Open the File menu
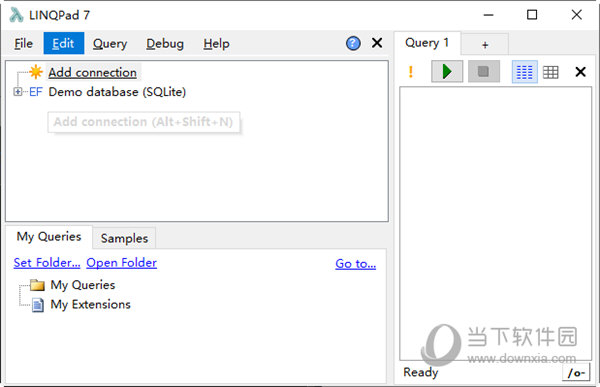This screenshot has width=600, height=387. (23, 44)
